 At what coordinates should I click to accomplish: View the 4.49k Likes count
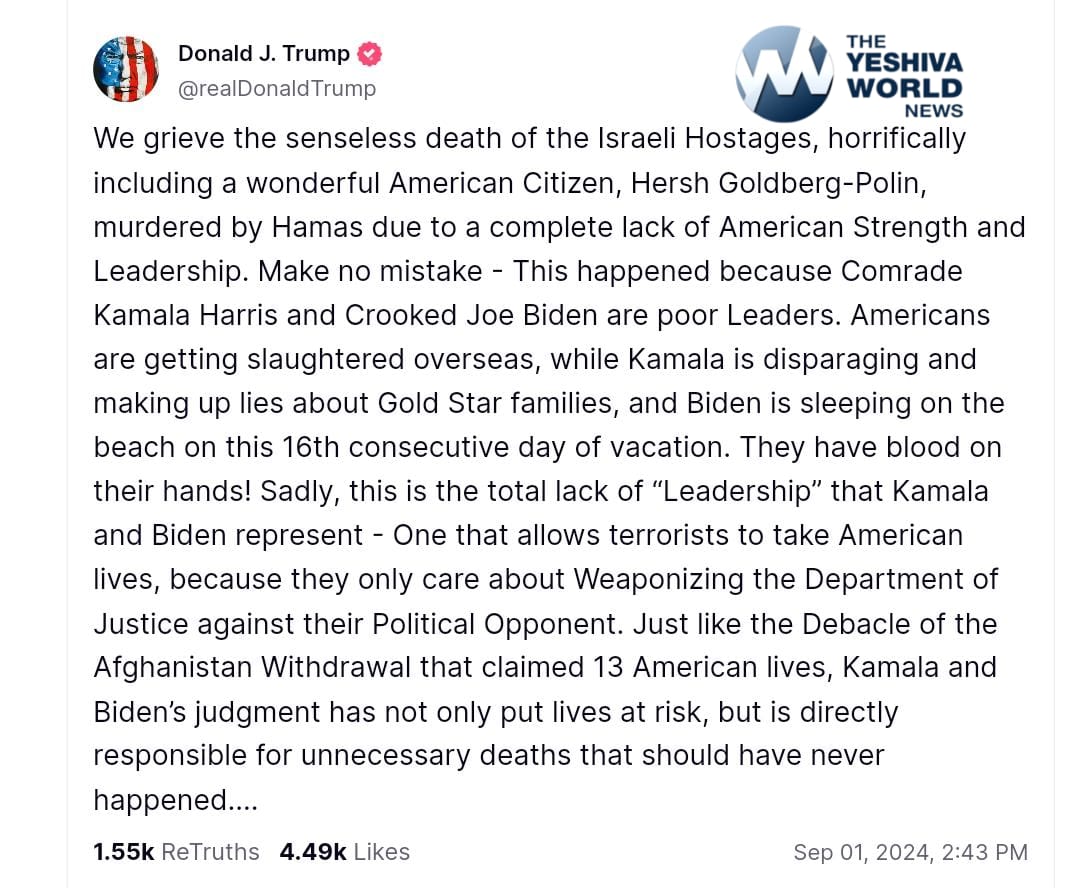345,852
